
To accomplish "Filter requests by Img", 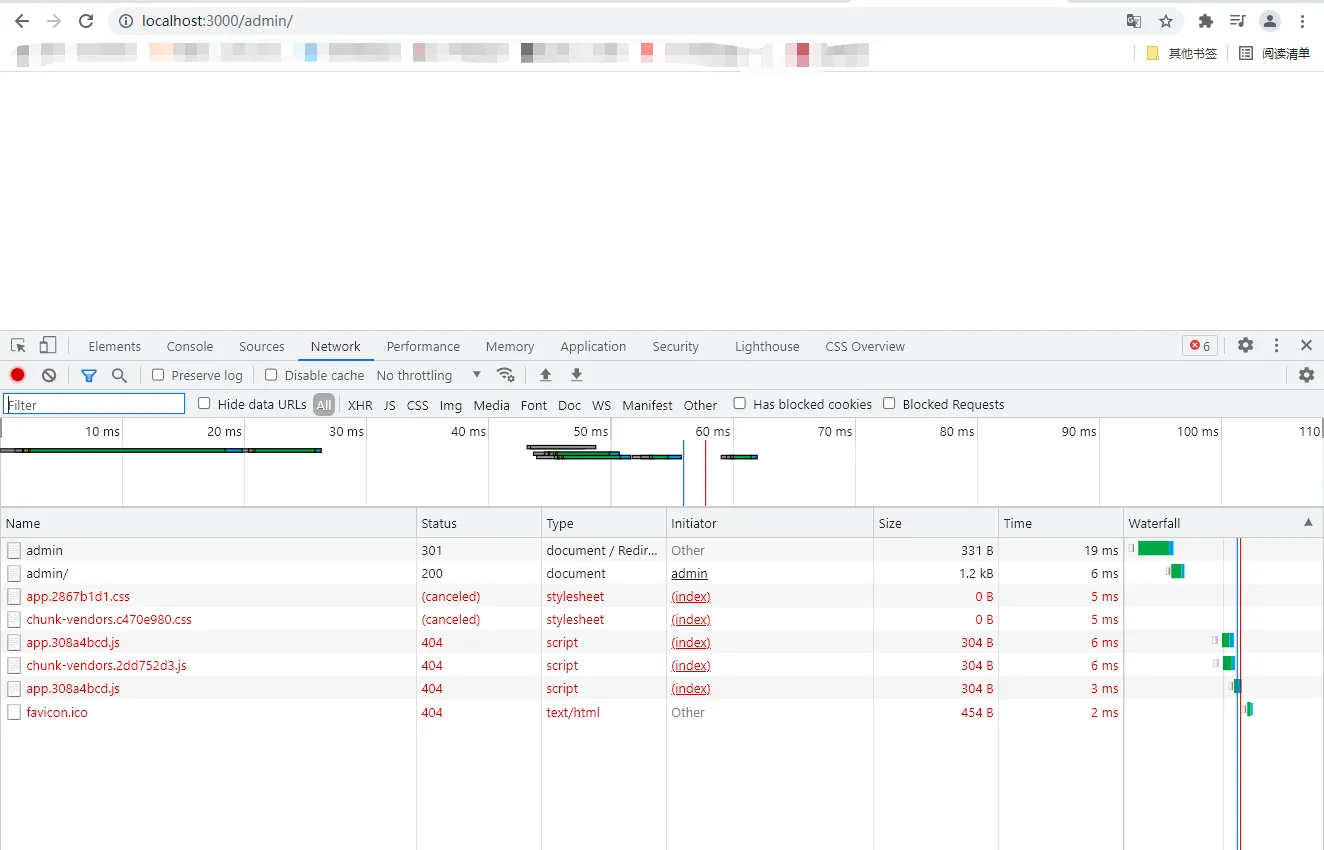I will [451, 405].
